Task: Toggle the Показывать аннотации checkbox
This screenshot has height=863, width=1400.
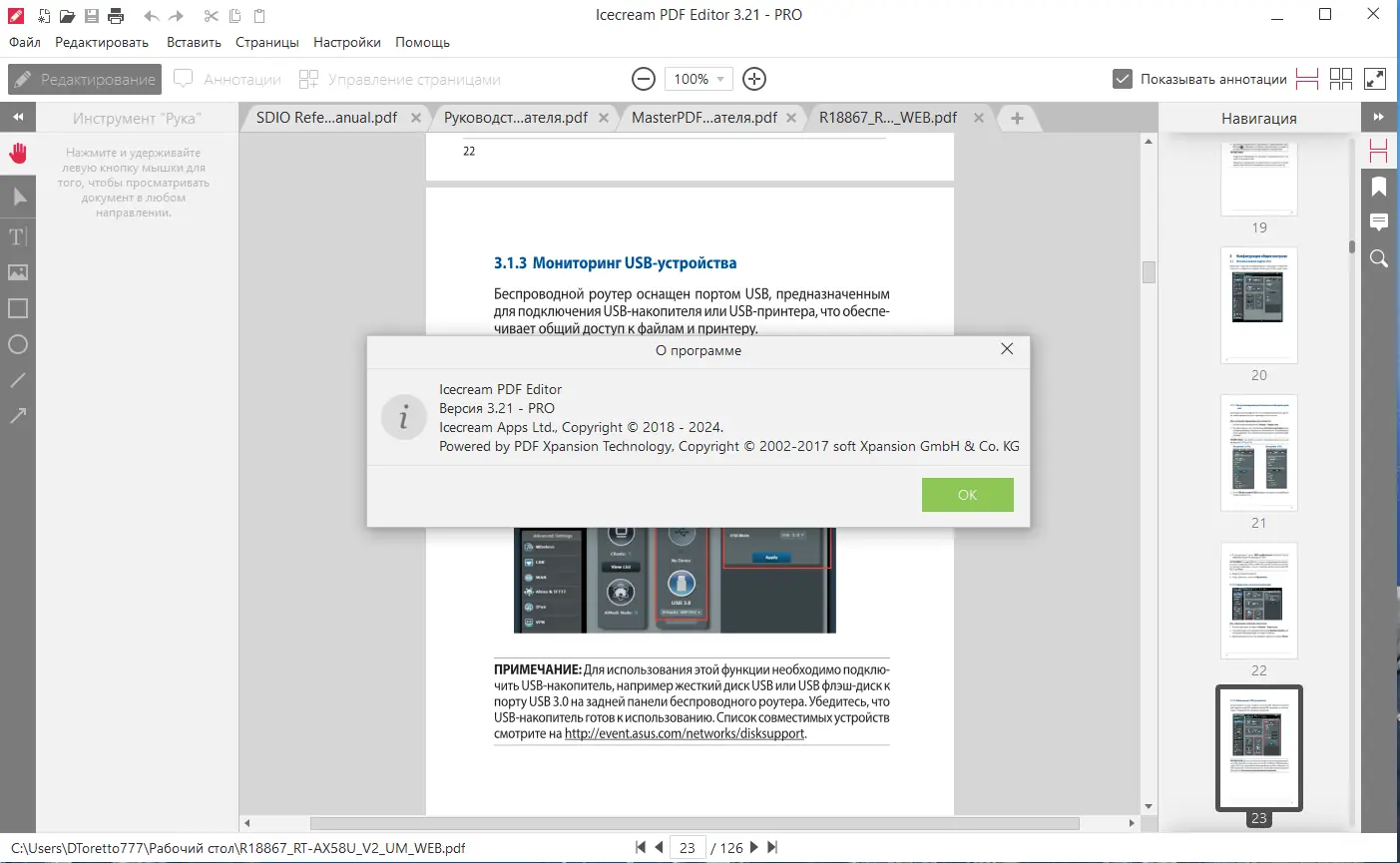Action: 1123,79
